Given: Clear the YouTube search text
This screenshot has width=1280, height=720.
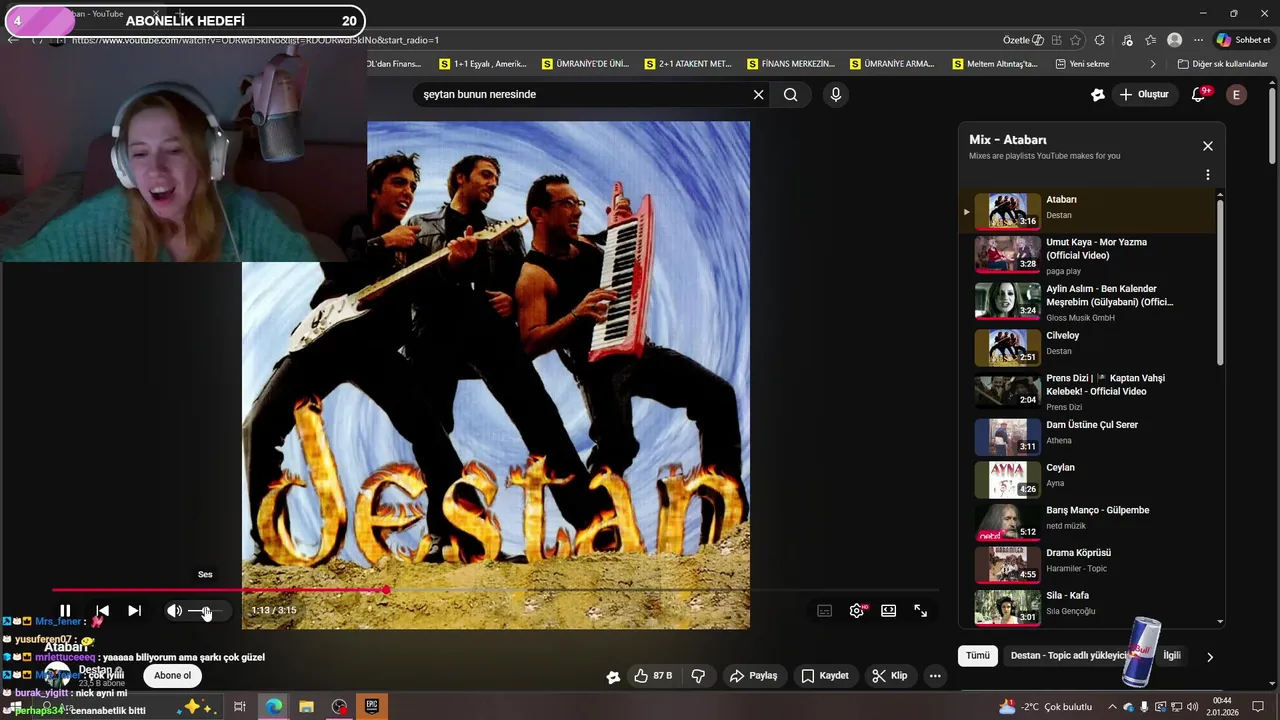Looking at the screenshot, I should pyautogui.click(x=758, y=95).
